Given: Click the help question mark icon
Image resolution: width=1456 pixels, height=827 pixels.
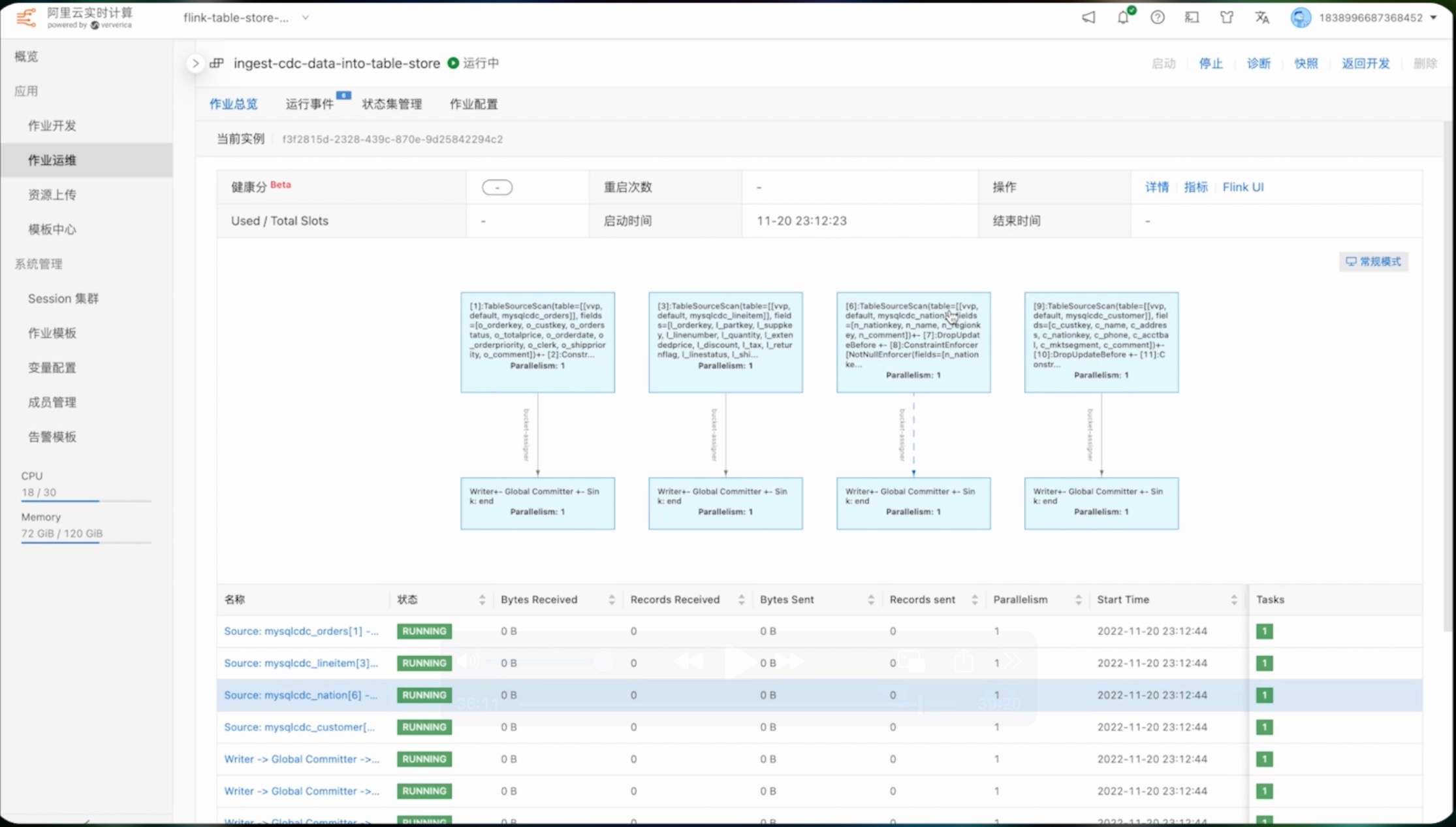Looking at the screenshot, I should tap(1158, 18).
